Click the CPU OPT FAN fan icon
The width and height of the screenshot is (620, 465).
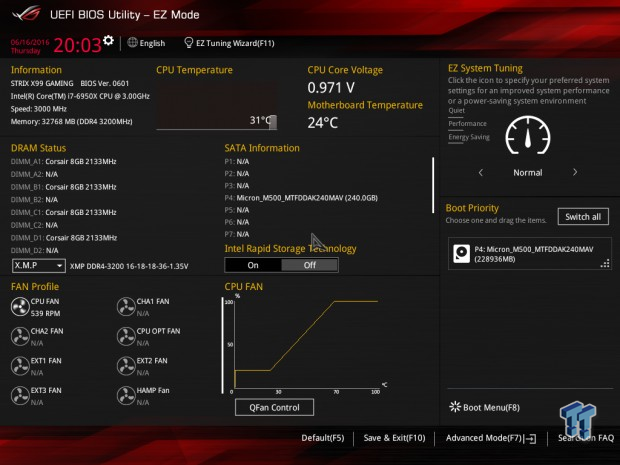(126, 336)
